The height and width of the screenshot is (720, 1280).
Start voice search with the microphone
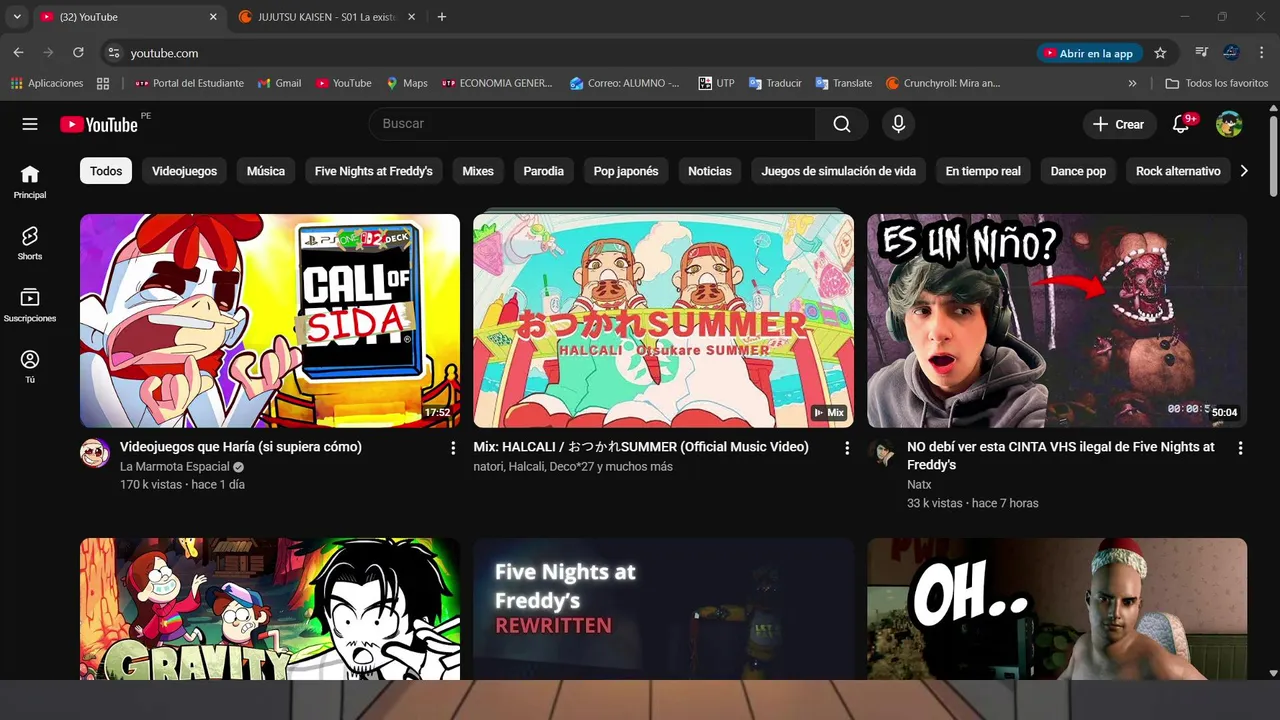coord(898,124)
